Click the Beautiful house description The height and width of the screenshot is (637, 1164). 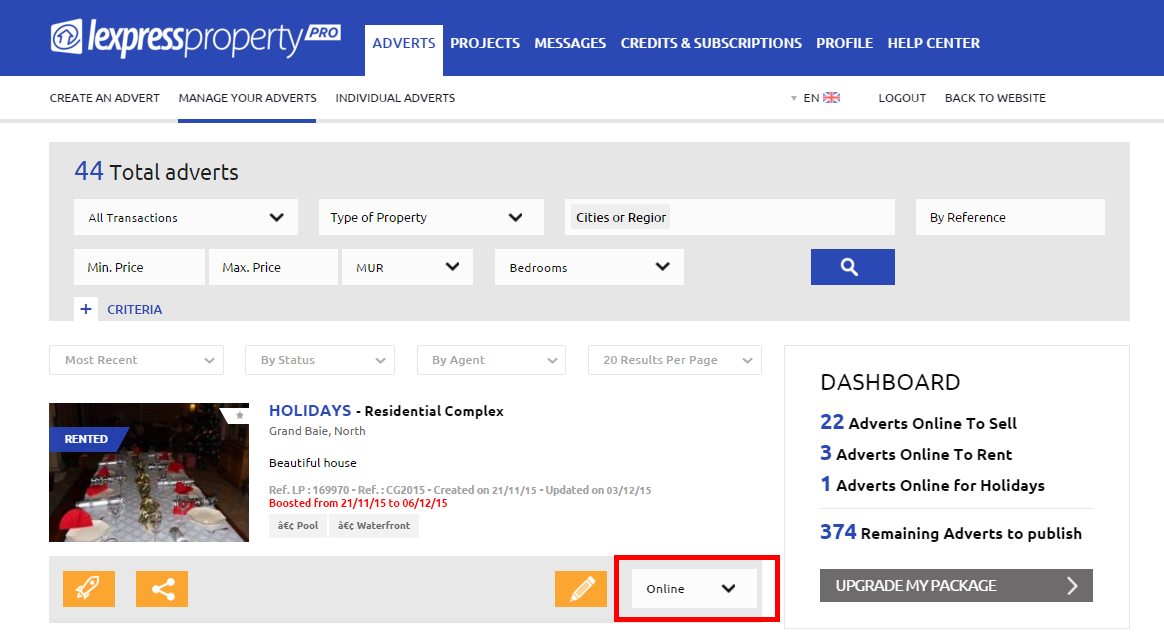[313, 463]
